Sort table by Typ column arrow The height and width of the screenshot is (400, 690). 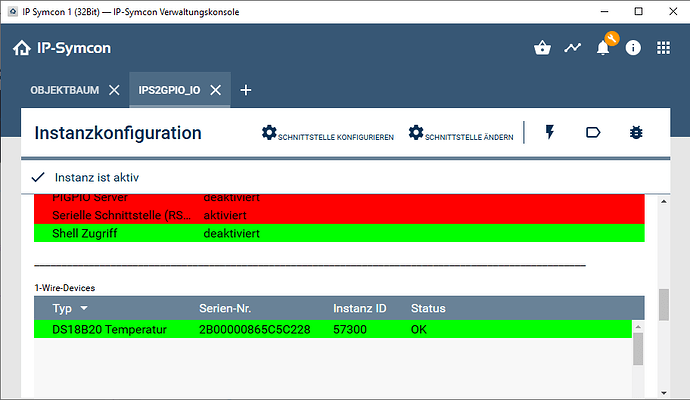pyautogui.click(x=84, y=308)
